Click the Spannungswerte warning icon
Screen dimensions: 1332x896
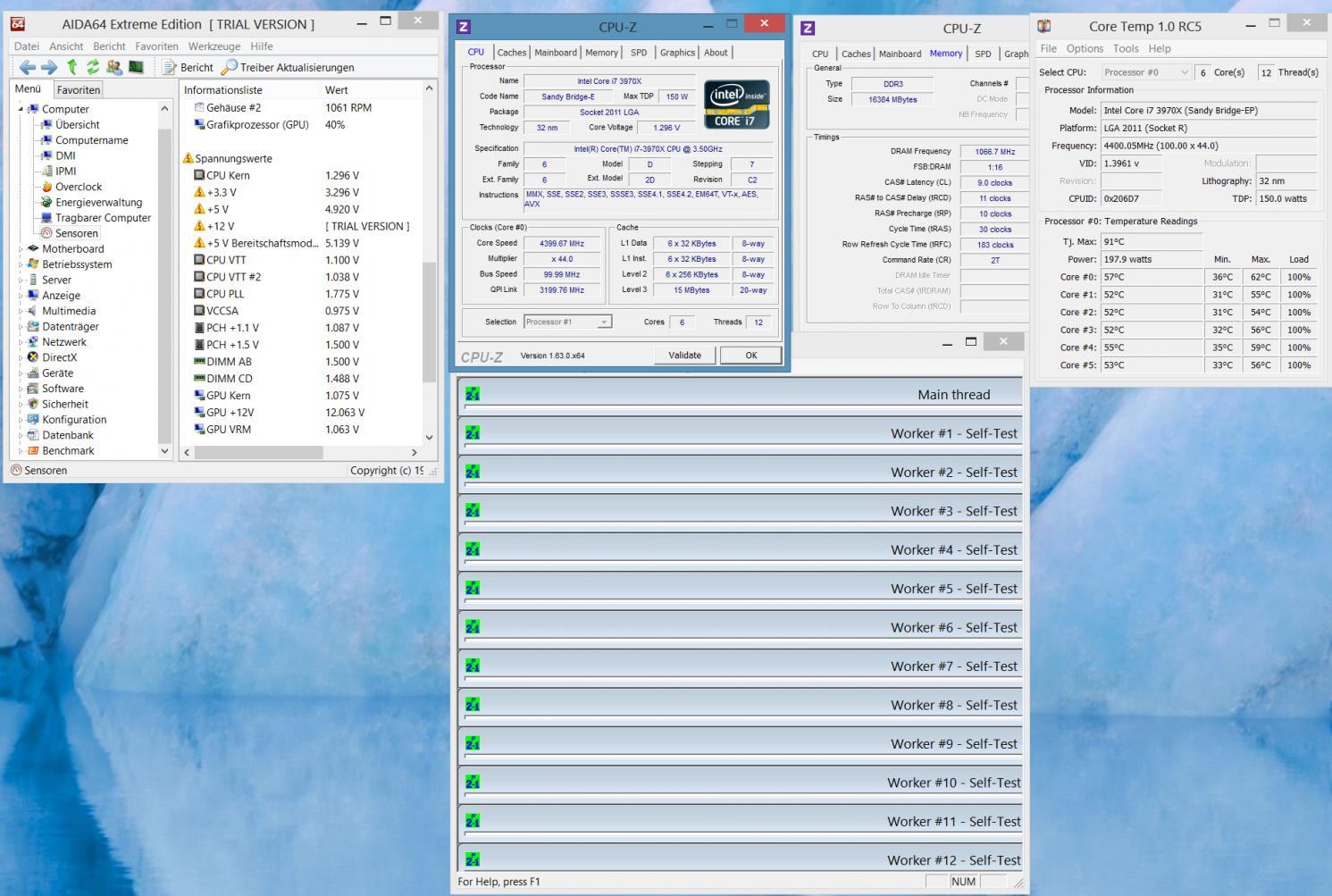coord(188,158)
